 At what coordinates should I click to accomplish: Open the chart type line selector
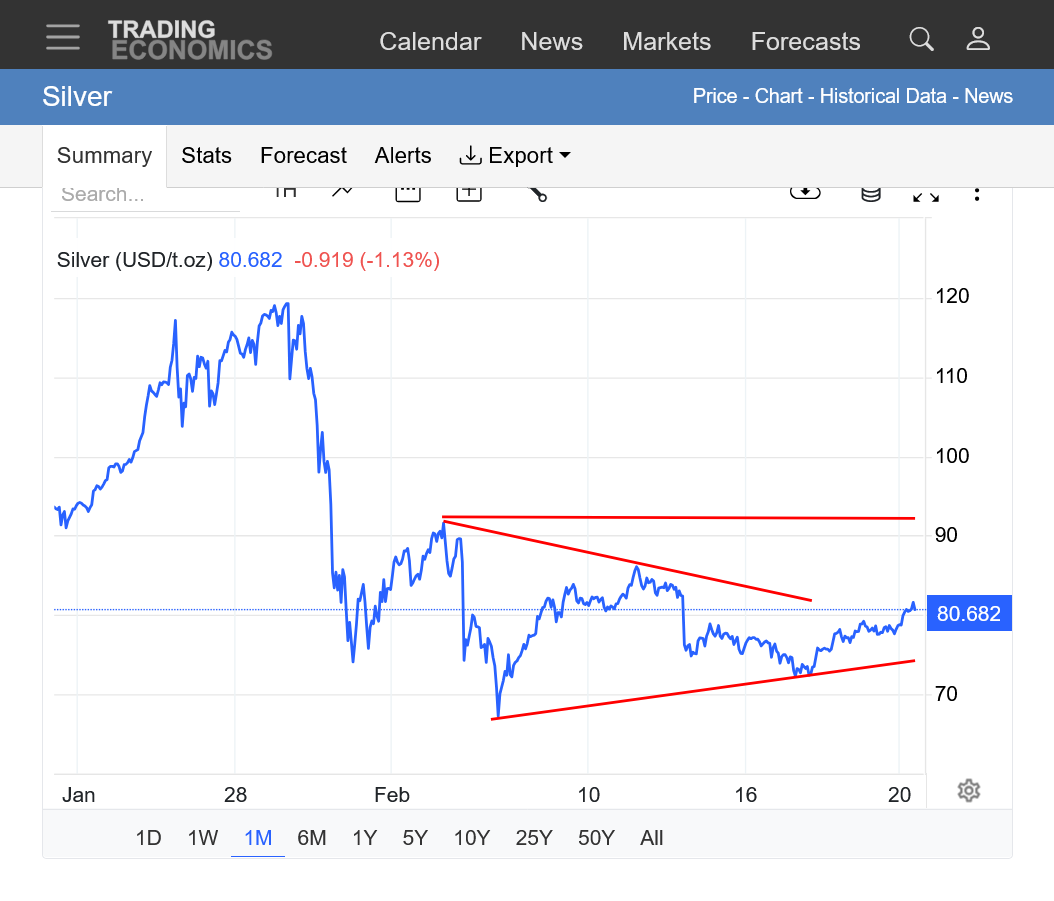(343, 192)
